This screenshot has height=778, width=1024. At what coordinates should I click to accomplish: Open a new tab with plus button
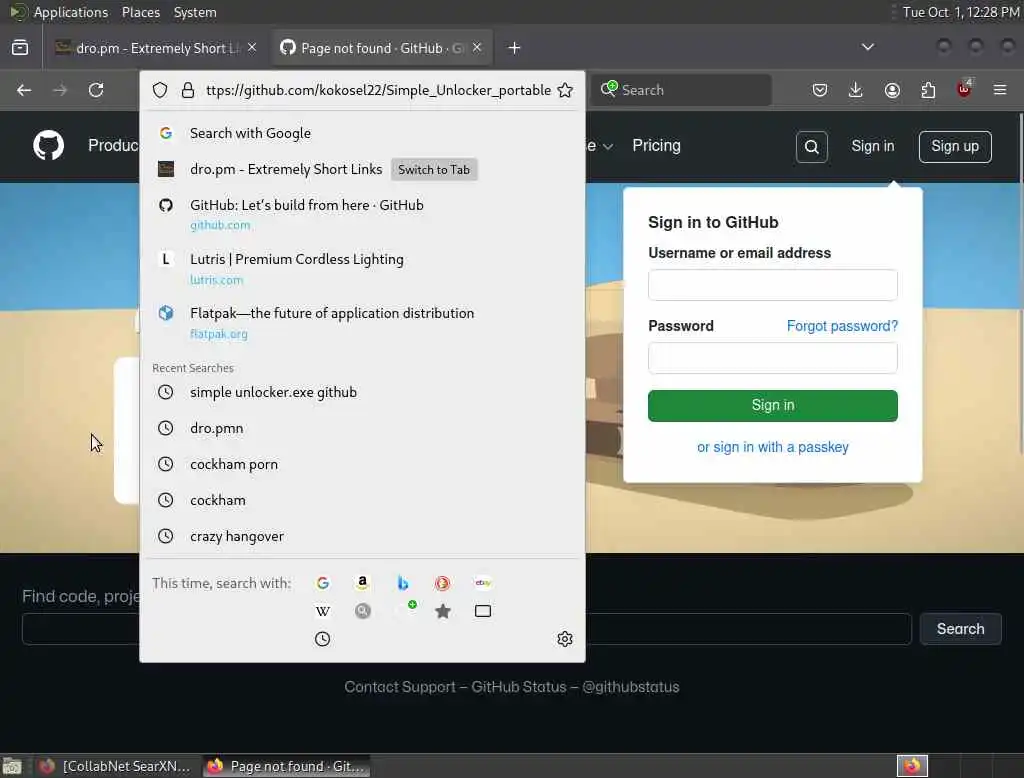tap(515, 48)
